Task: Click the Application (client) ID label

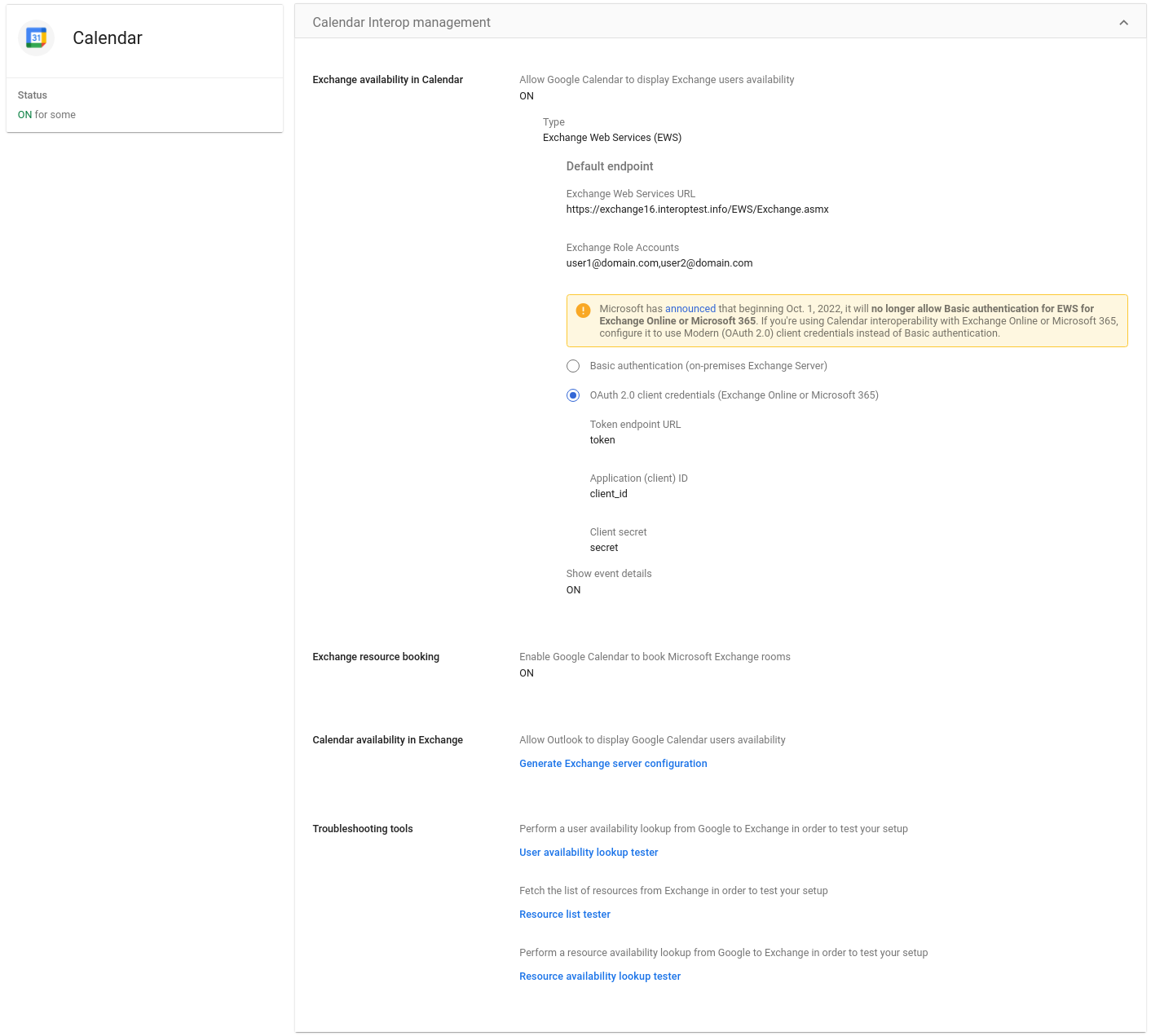Action: click(638, 478)
